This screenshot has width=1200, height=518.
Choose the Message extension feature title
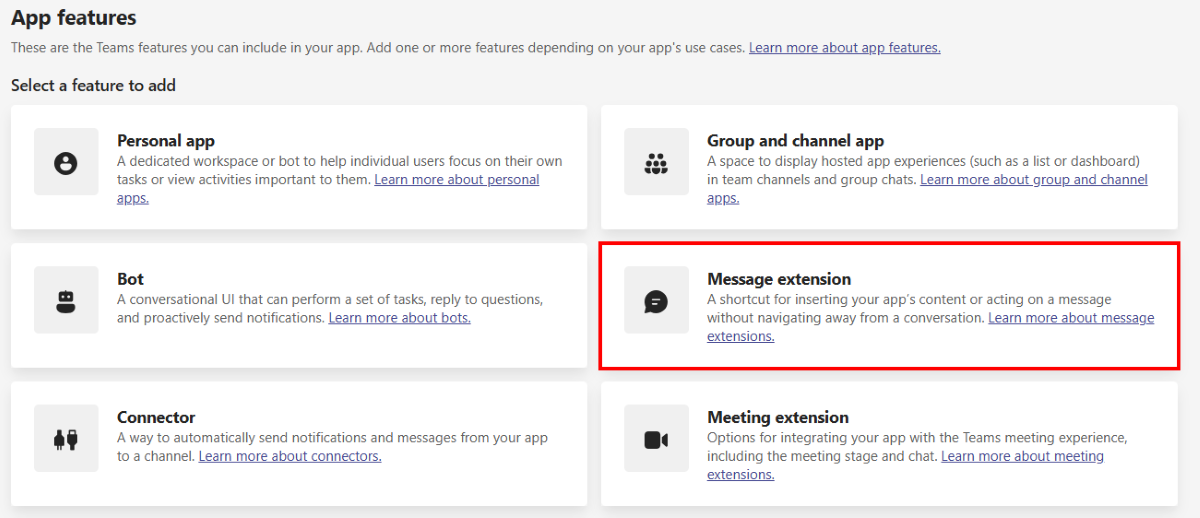coord(779,279)
